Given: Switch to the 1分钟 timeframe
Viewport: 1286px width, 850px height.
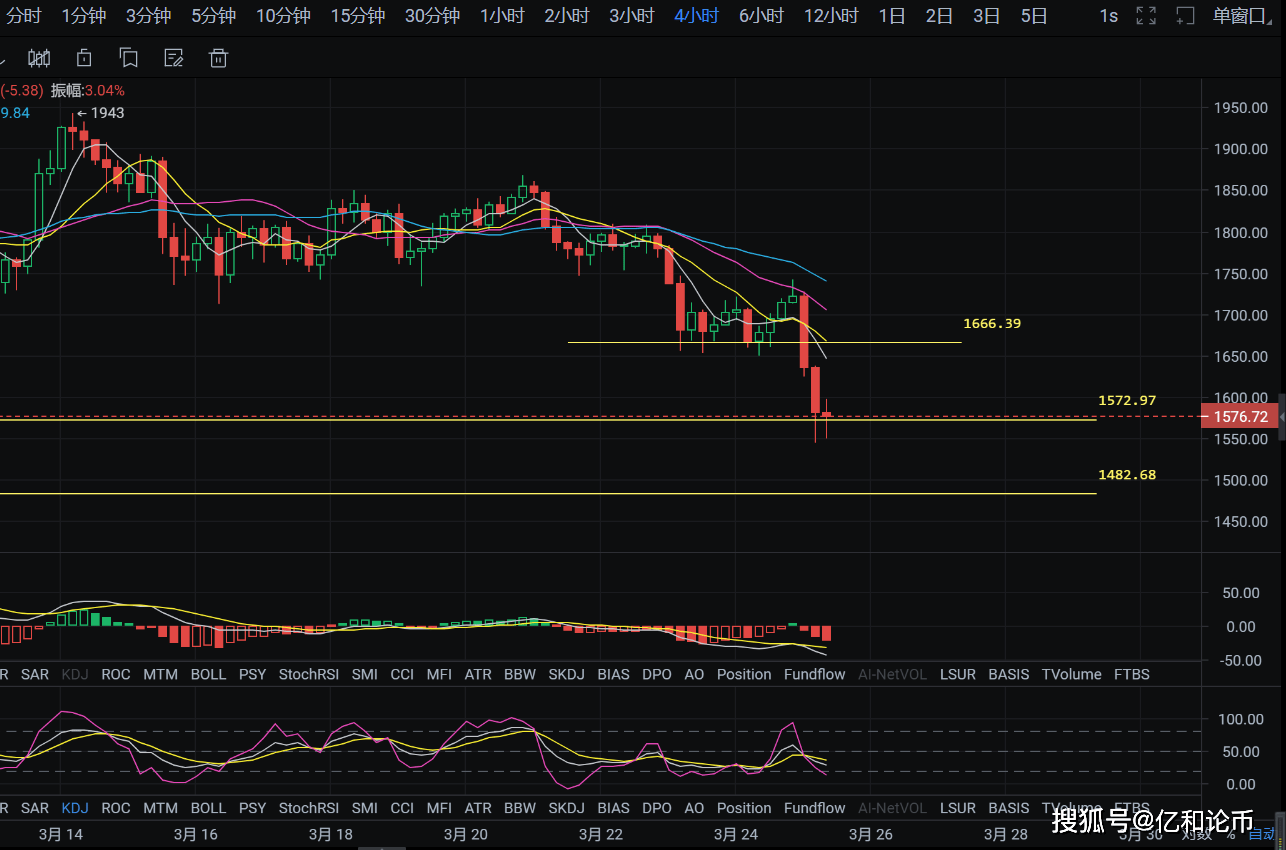Looking at the screenshot, I should [84, 16].
